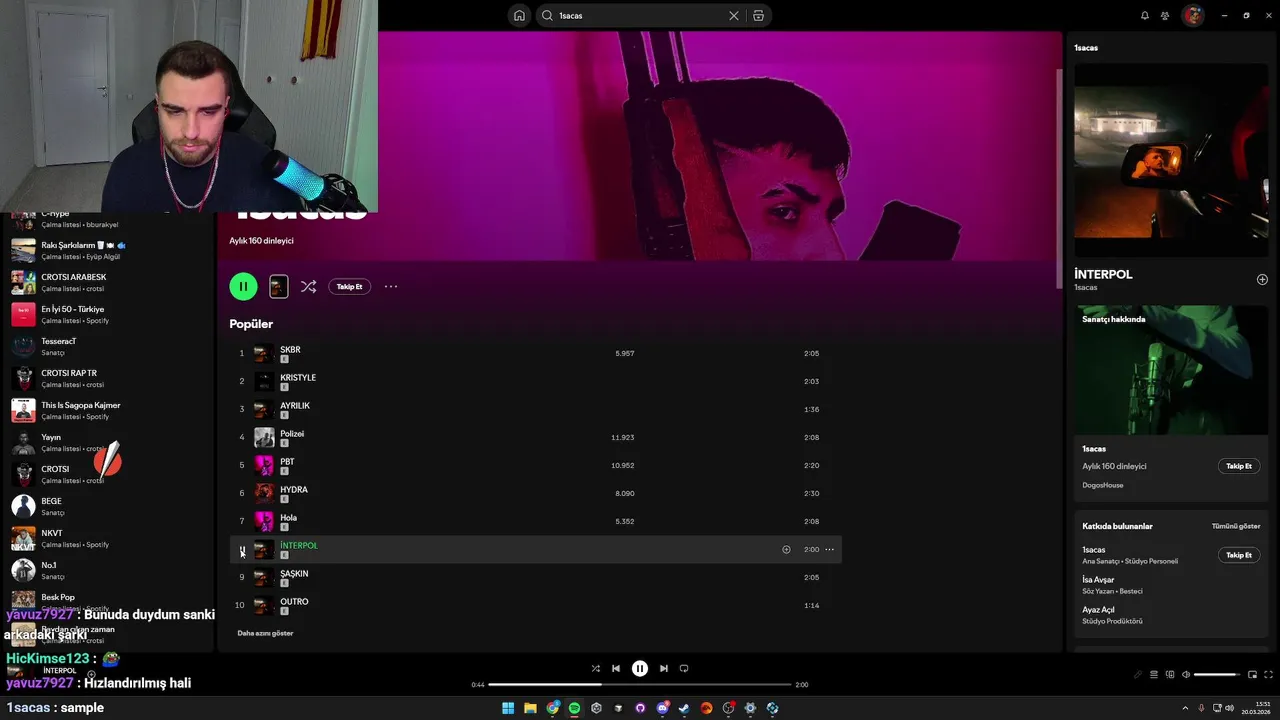
Task: Toggle shuffle in the bottom player
Action: point(596,668)
